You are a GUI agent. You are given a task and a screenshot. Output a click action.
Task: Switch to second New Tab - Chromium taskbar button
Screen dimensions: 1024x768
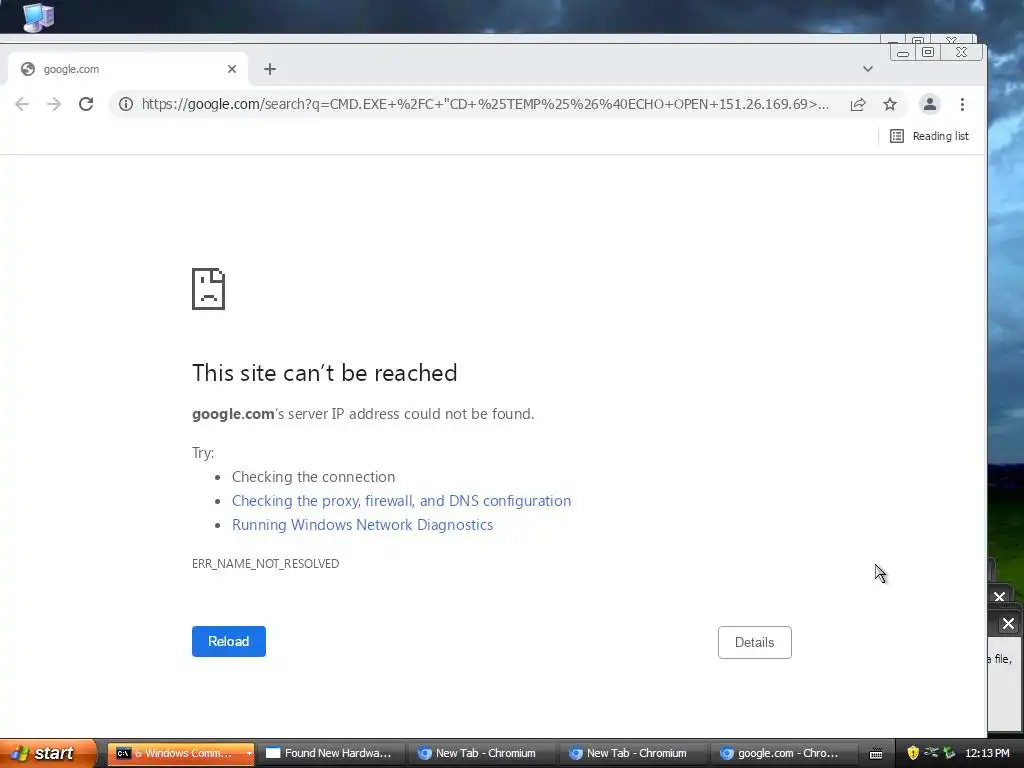pyautogui.click(x=632, y=753)
